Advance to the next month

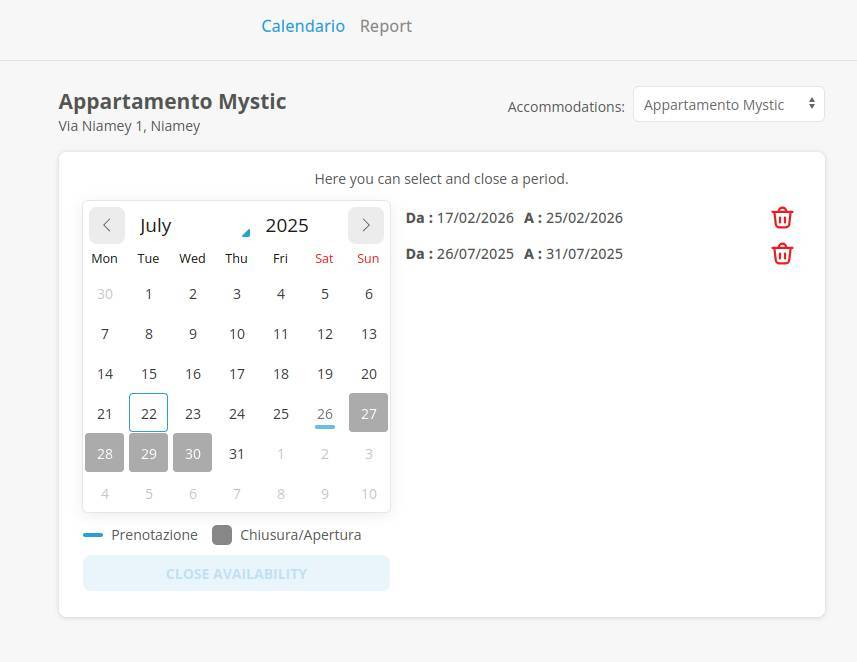pos(366,226)
